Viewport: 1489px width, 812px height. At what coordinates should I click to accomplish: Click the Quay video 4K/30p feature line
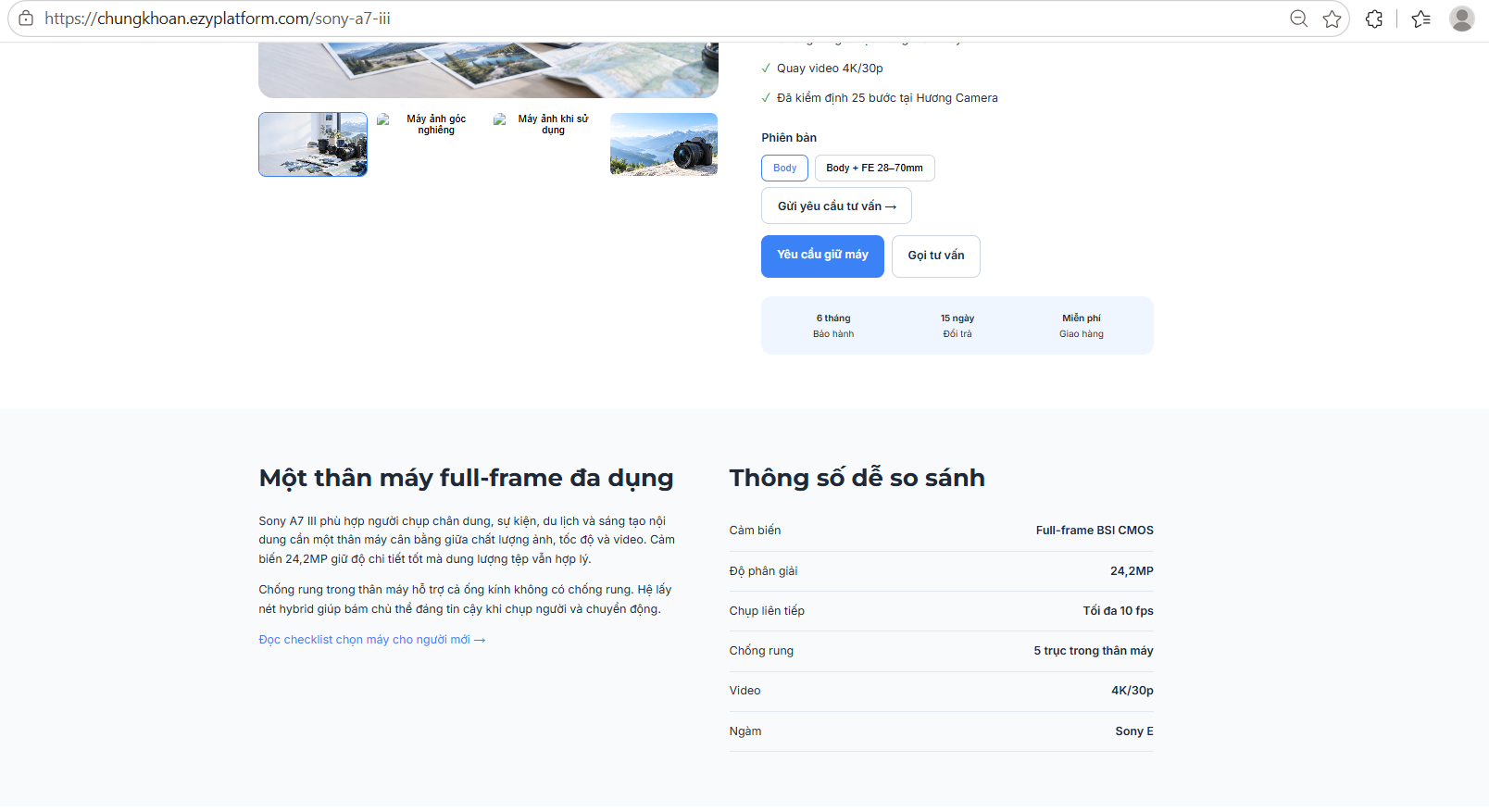click(x=822, y=69)
